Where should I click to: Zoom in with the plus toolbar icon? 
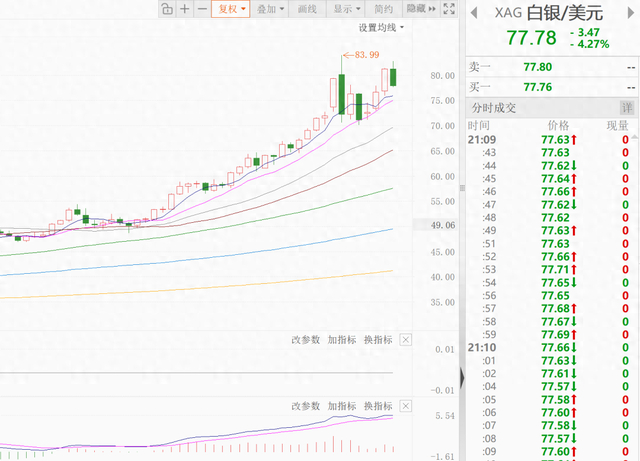(x=184, y=9)
